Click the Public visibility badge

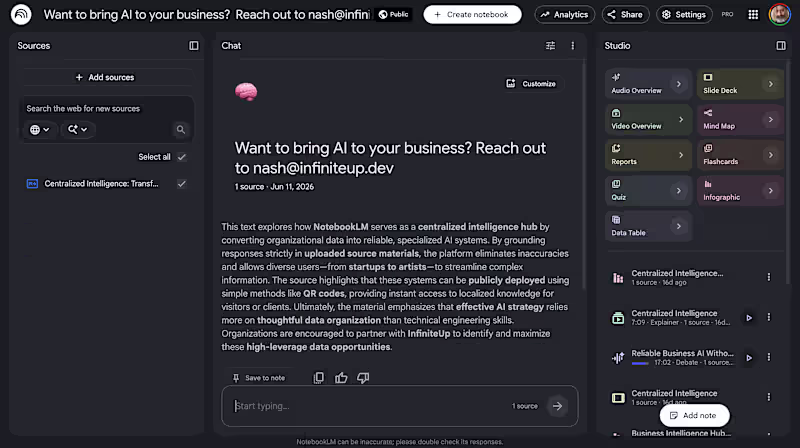tap(393, 14)
